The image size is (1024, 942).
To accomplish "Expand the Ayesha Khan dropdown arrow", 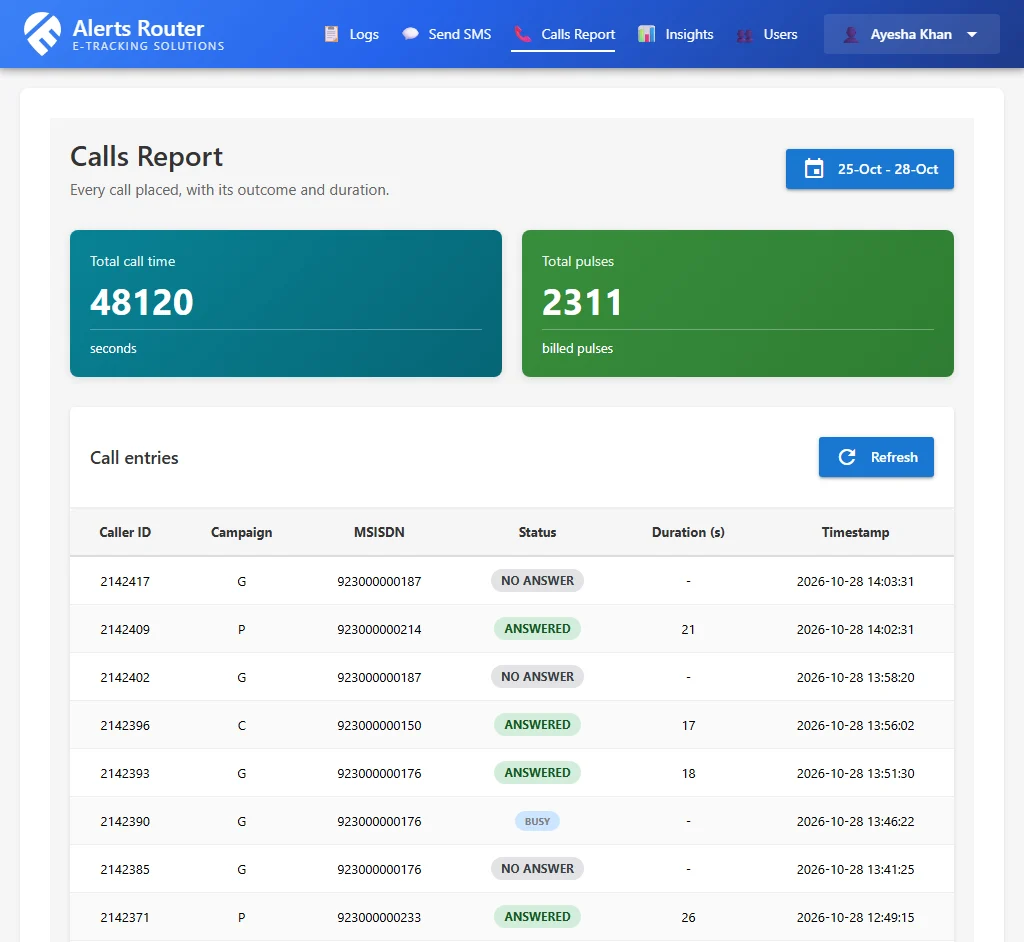I will [972, 34].
